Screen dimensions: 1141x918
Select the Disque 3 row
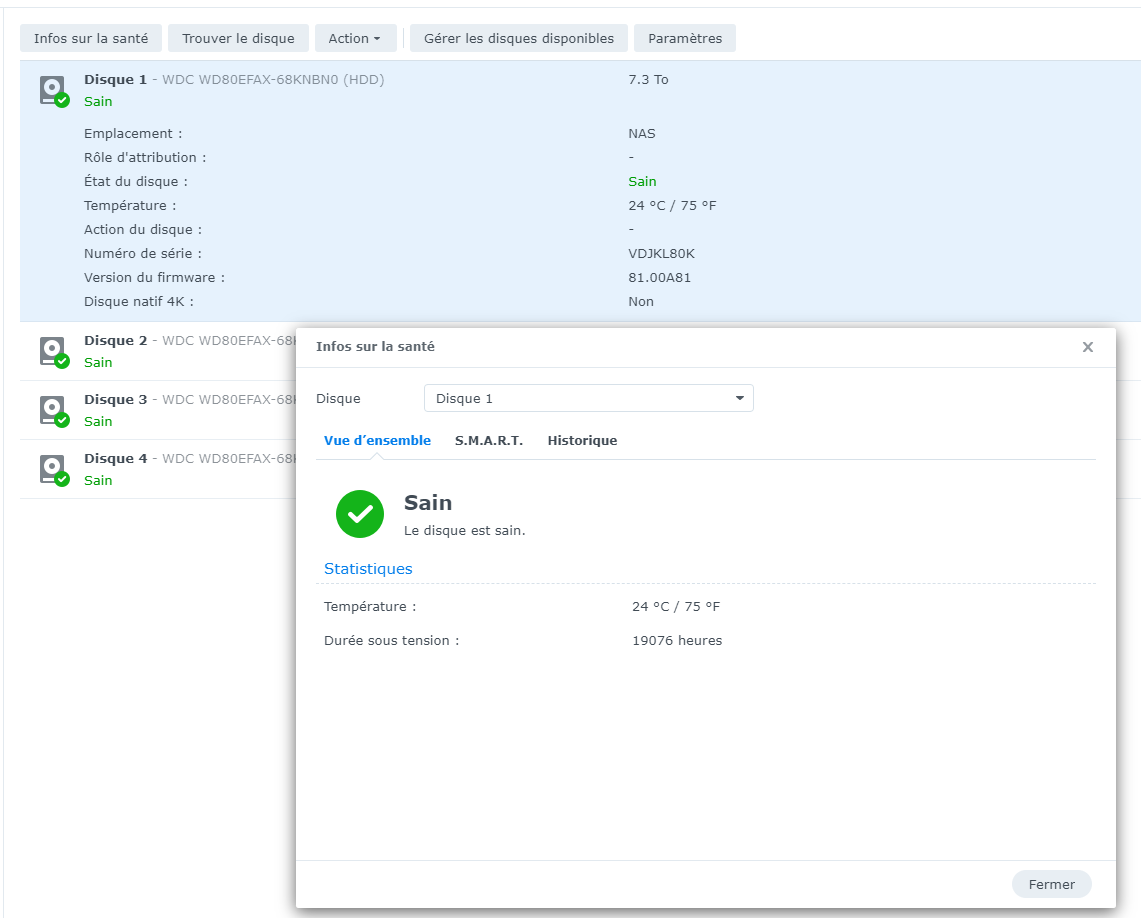point(158,410)
